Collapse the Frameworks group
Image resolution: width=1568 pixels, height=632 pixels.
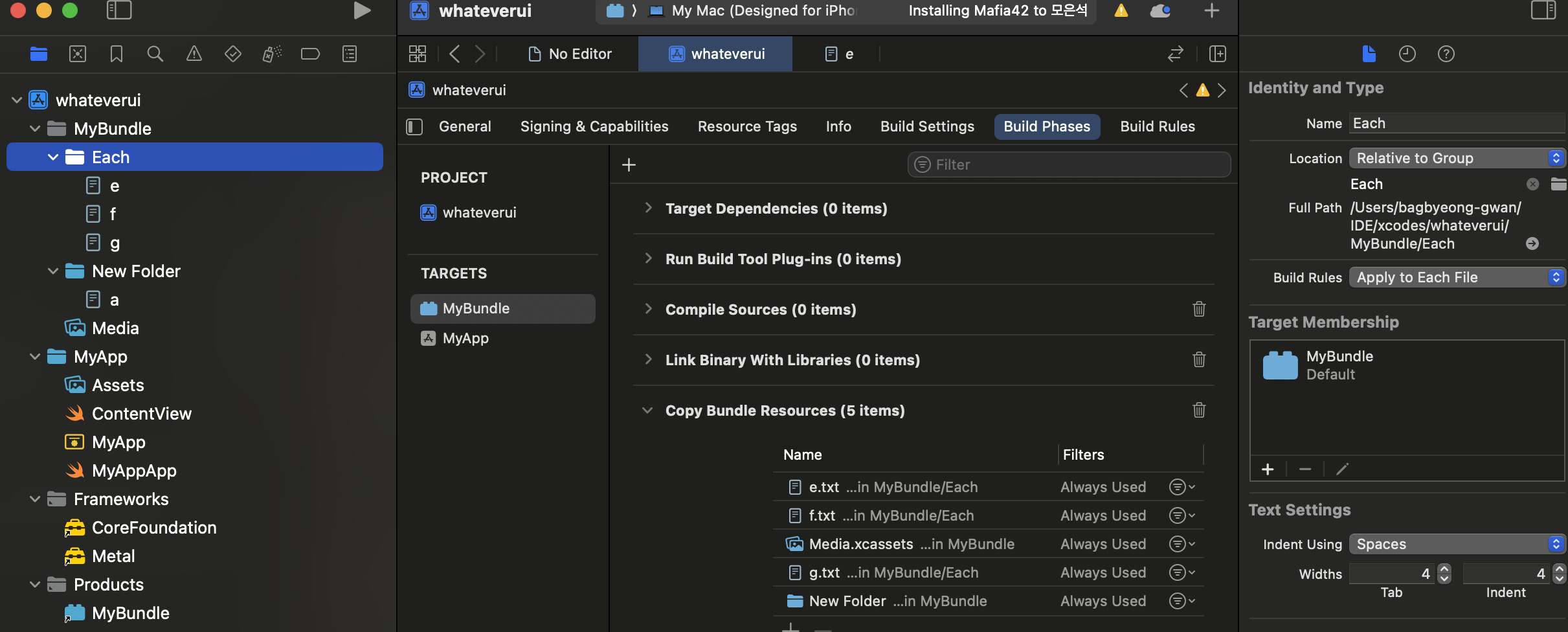tap(35, 499)
